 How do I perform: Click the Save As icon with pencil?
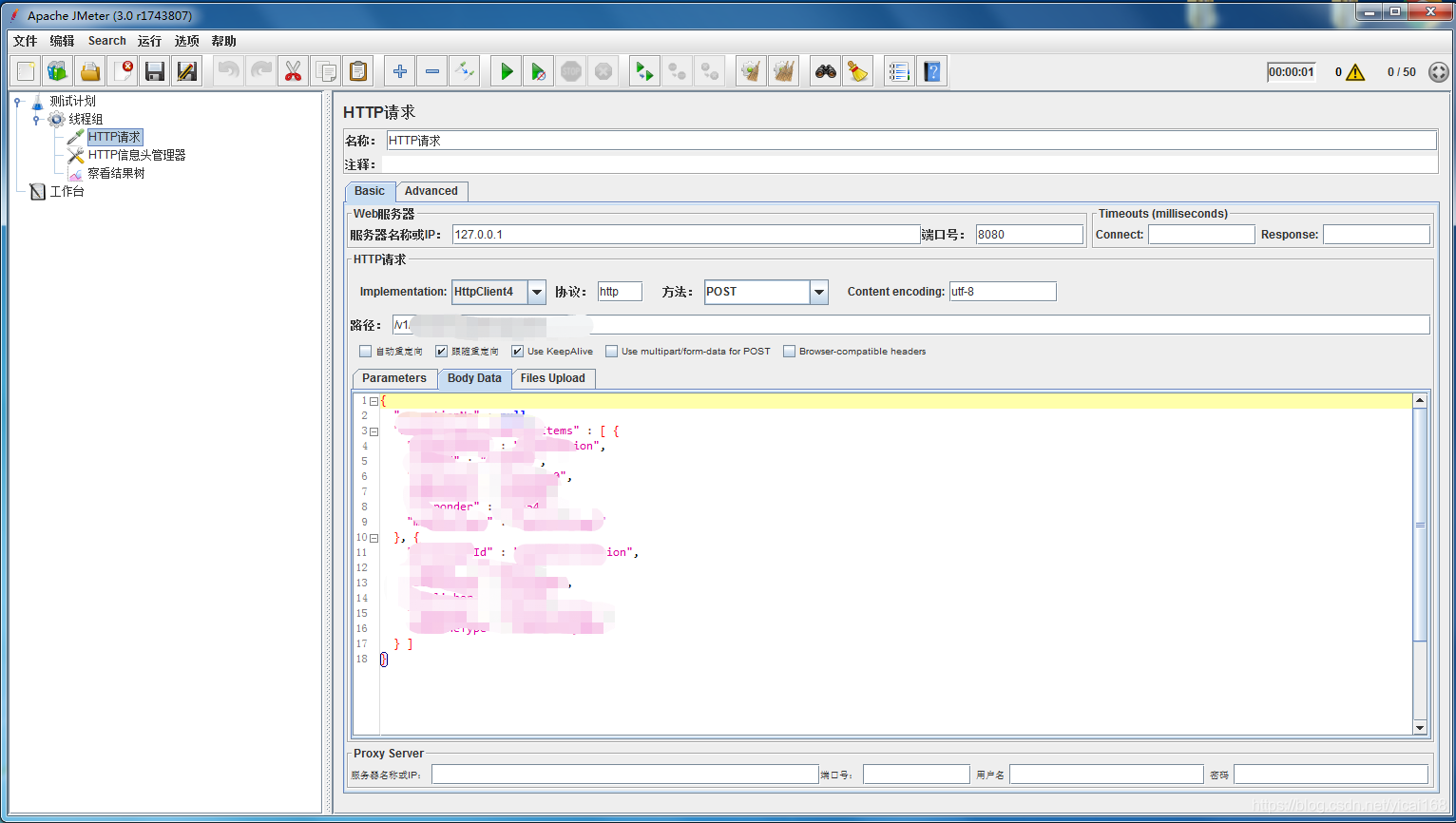(187, 71)
